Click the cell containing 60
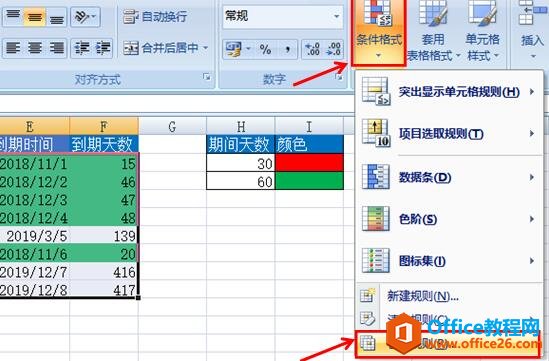 (241, 181)
